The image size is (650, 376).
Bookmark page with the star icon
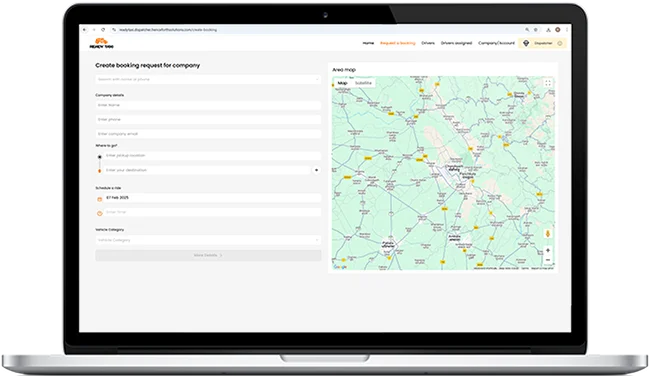pyautogui.click(x=536, y=30)
